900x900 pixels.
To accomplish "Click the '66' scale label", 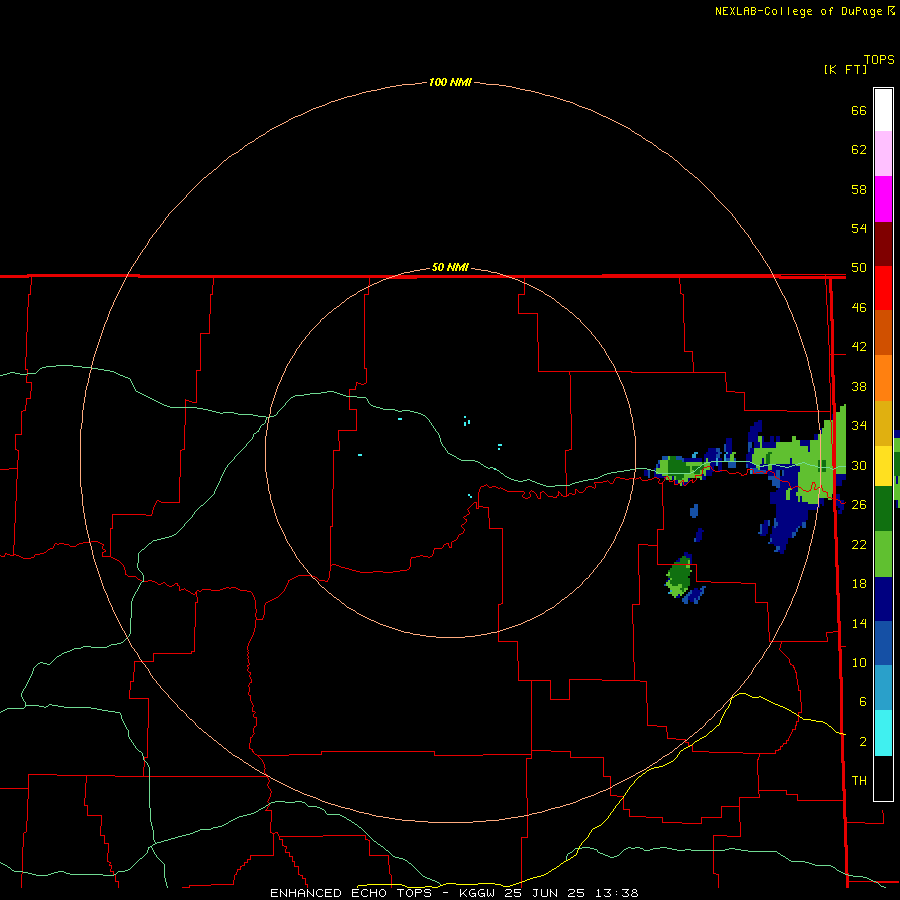I will tap(859, 110).
